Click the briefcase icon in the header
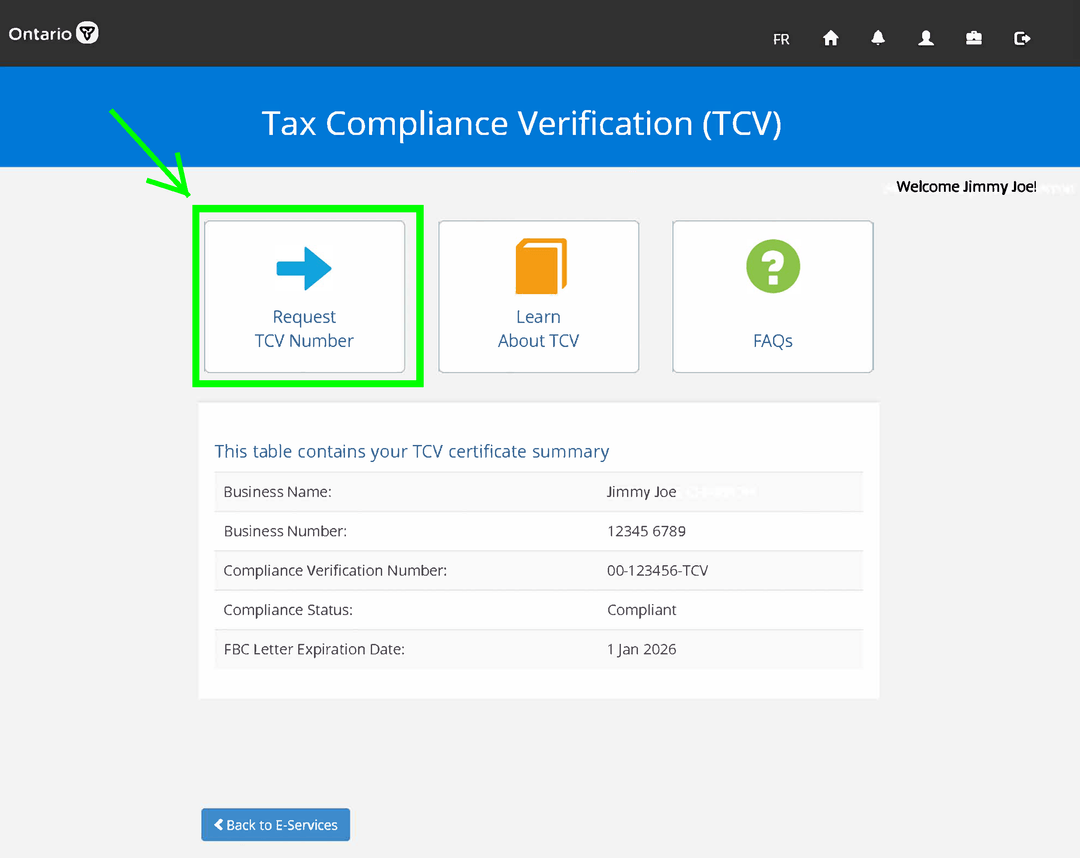 pyautogui.click(x=973, y=38)
